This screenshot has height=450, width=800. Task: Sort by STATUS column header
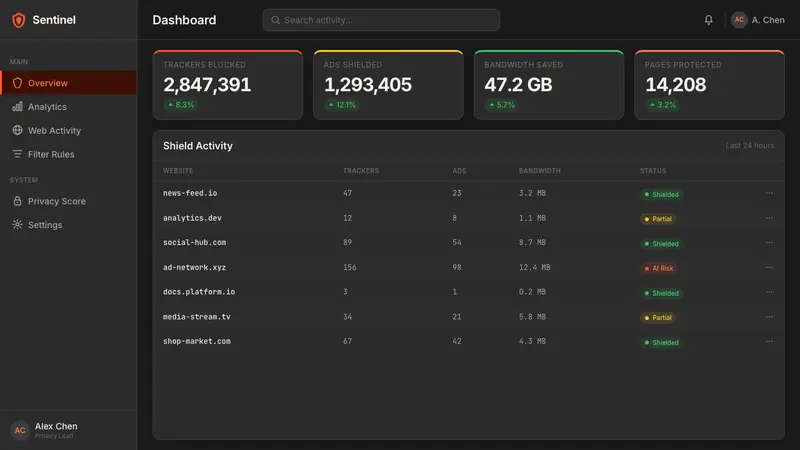(x=653, y=171)
